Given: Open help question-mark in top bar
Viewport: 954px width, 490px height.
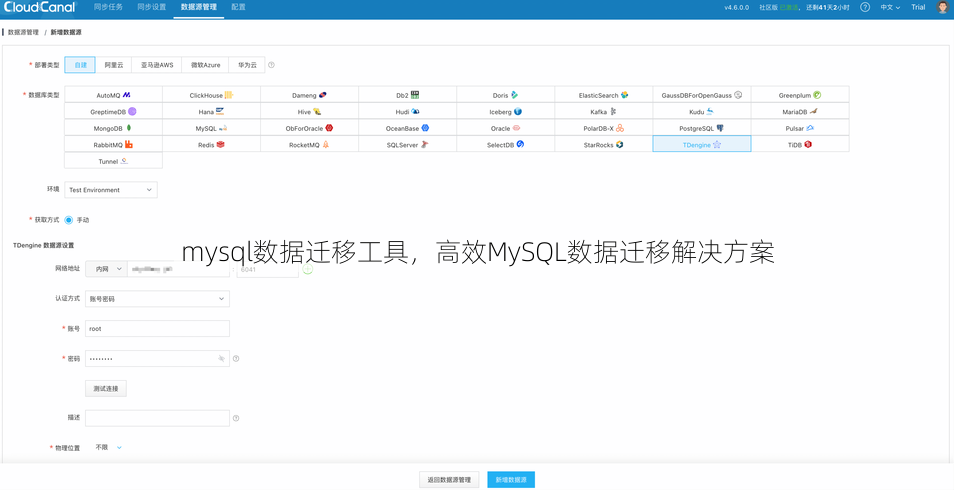Looking at the screenshot, I should click(x=865, y=7).
